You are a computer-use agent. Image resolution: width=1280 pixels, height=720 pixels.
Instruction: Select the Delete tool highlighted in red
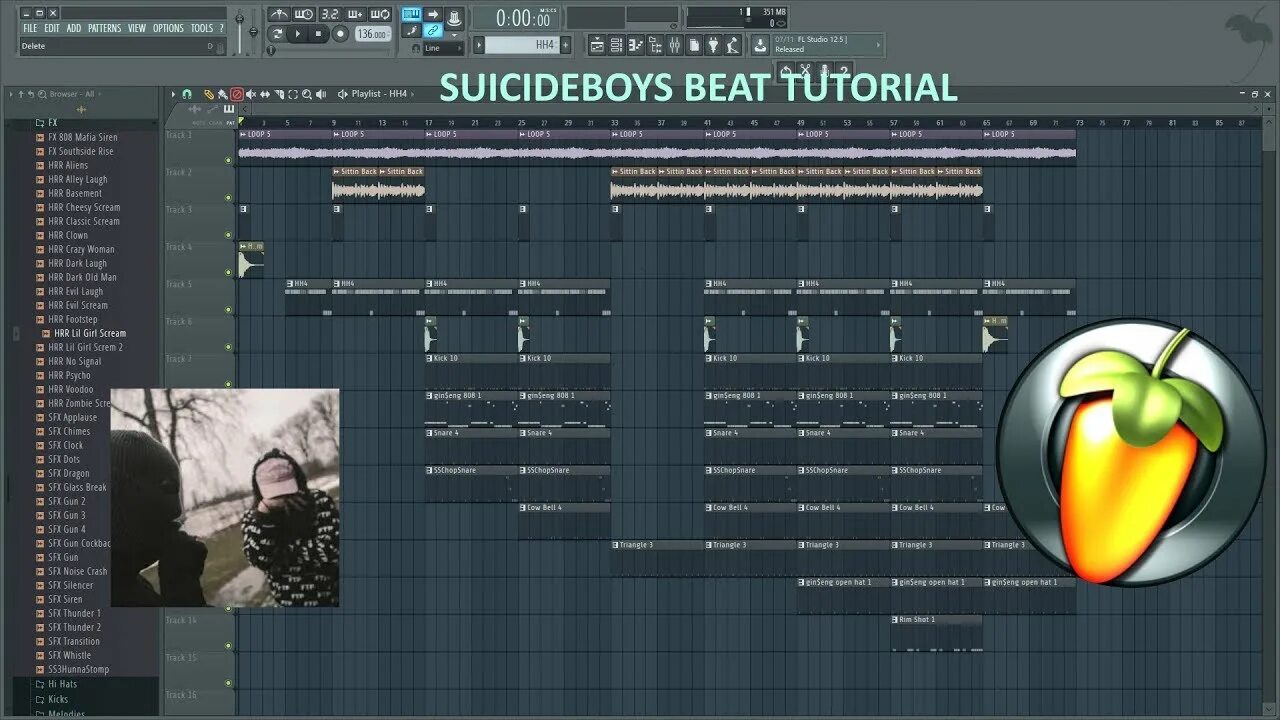[x=236, y=94]
